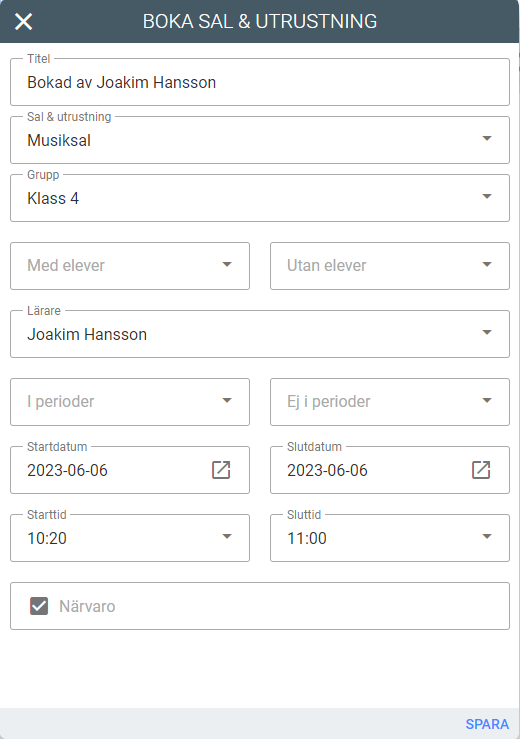Open calendar picker for Slutdatum
The height and width of the screenshot is (739, 520).
tap(481, 470)
